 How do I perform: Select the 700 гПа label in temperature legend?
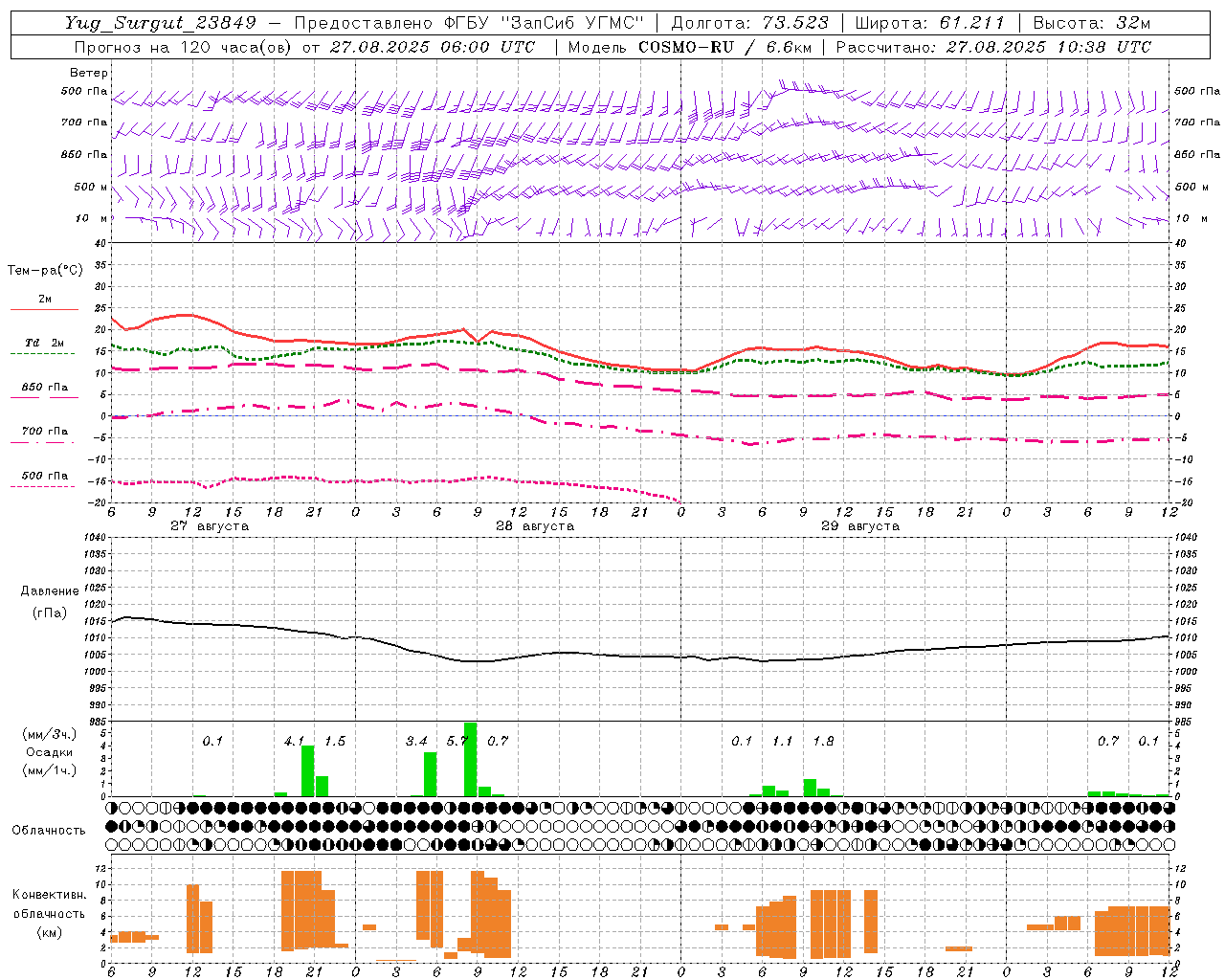[45, 432]
